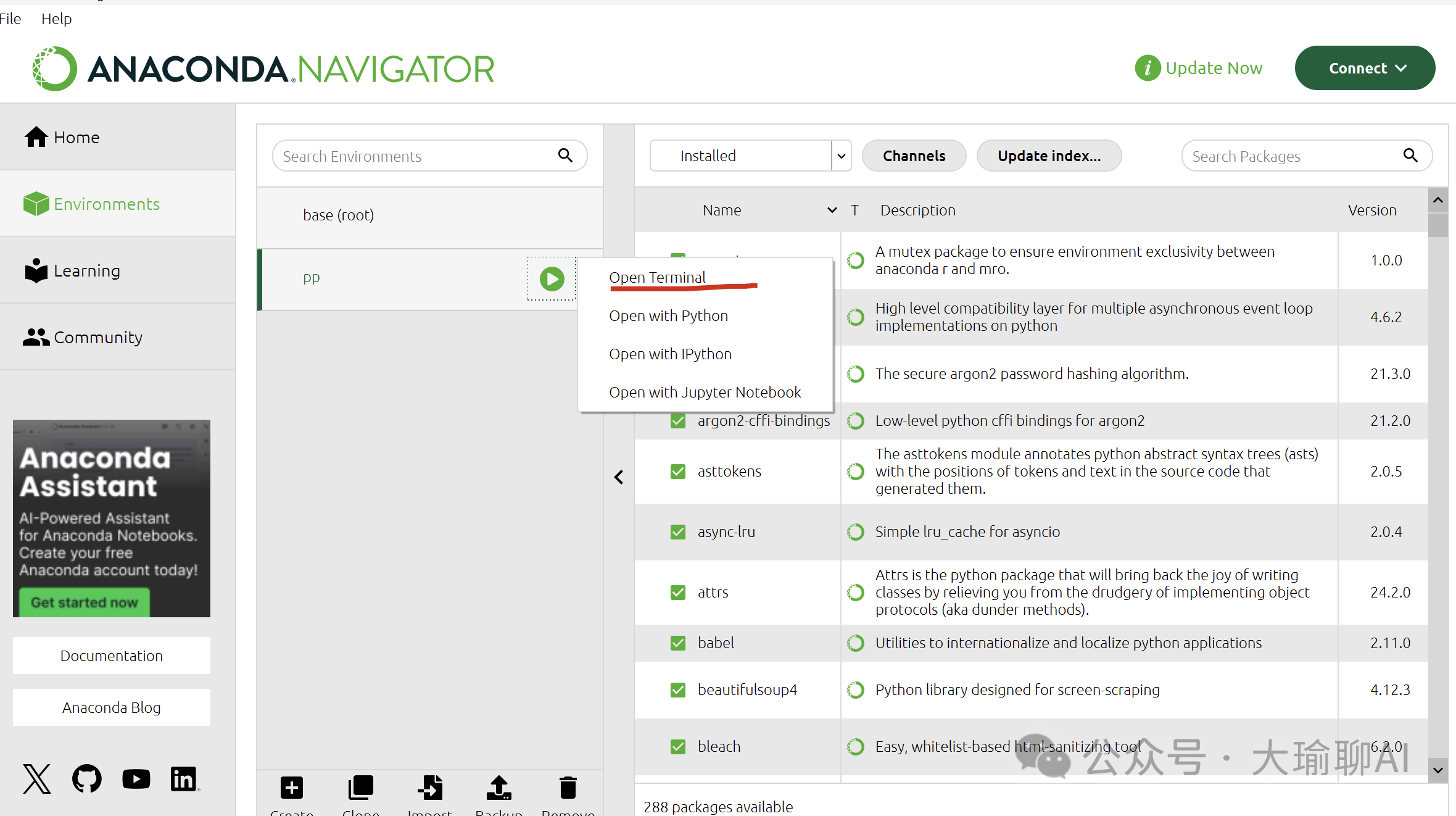Click the package list scroll down arrow
The image size is (1456, 816).
1438,770
